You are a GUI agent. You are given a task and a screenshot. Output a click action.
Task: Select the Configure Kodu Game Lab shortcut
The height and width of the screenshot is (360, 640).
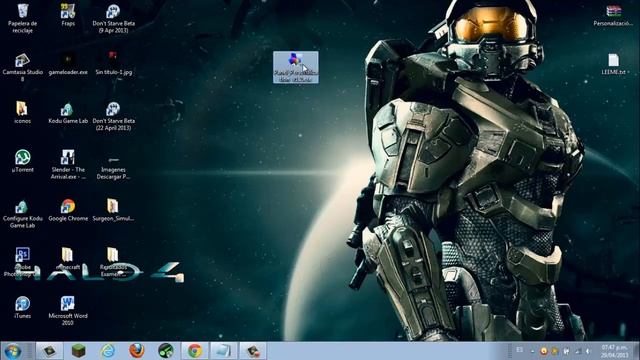coord(22,213)
